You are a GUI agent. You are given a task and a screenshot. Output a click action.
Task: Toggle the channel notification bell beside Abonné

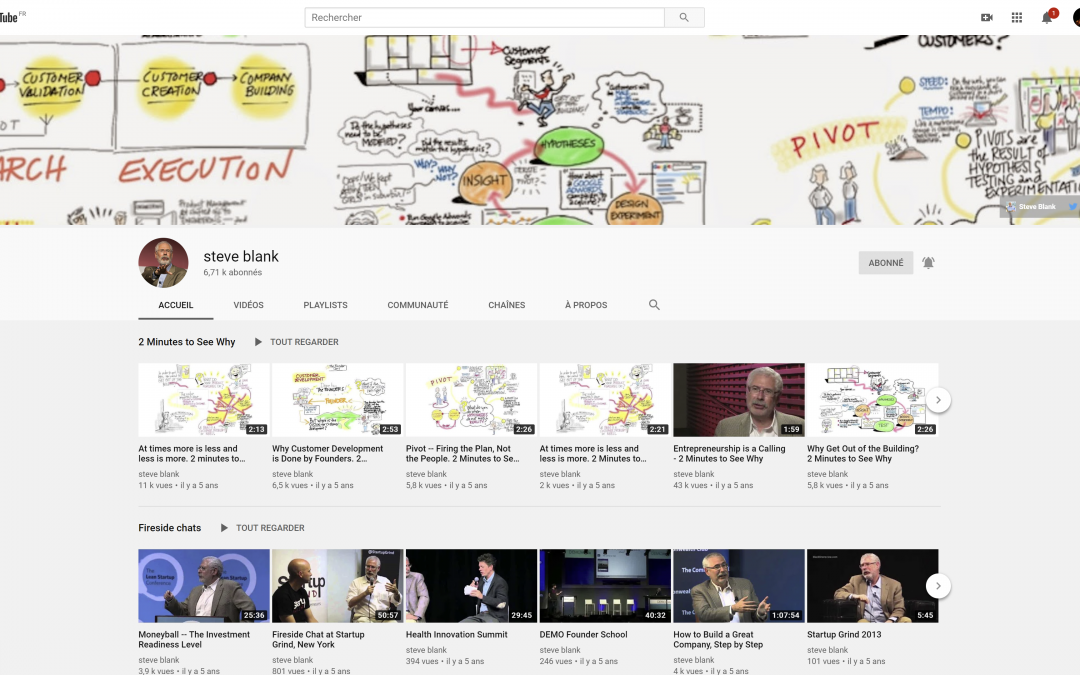click(928, 262)
